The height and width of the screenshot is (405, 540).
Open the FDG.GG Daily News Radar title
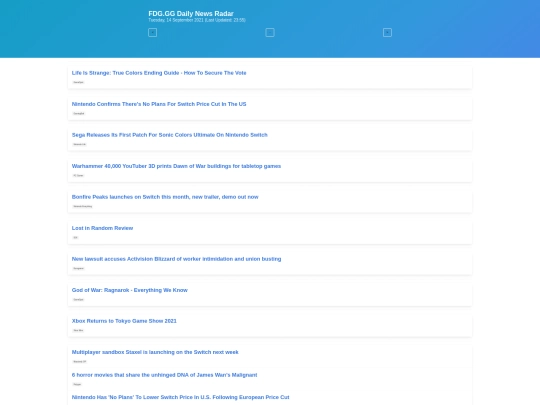coord(191,13)
